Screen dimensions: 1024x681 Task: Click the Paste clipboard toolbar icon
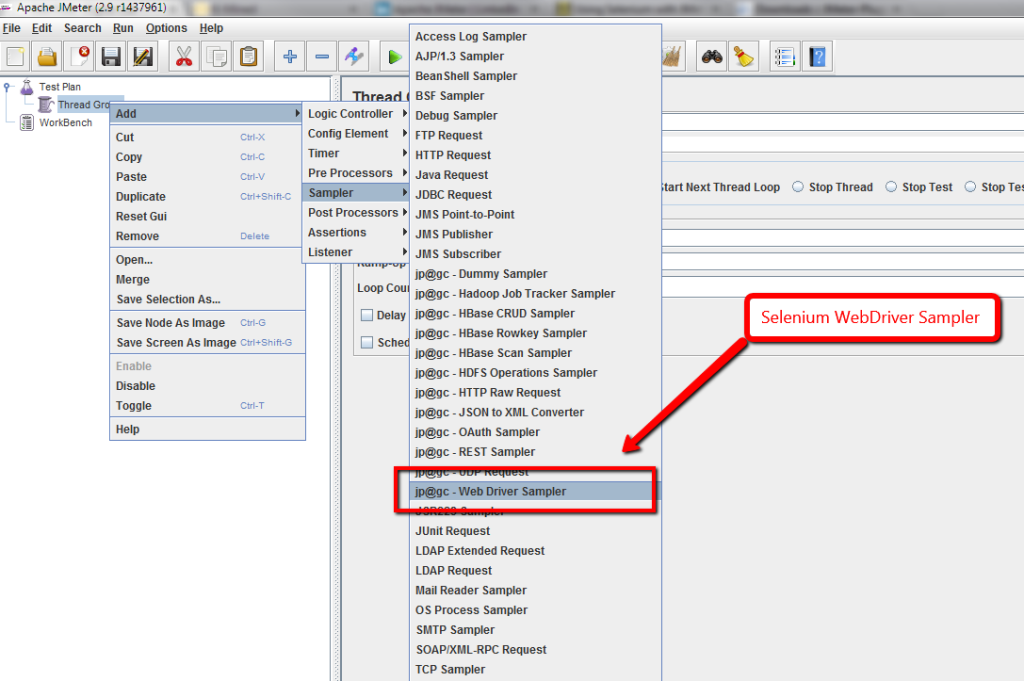click(x=248, y=57)
